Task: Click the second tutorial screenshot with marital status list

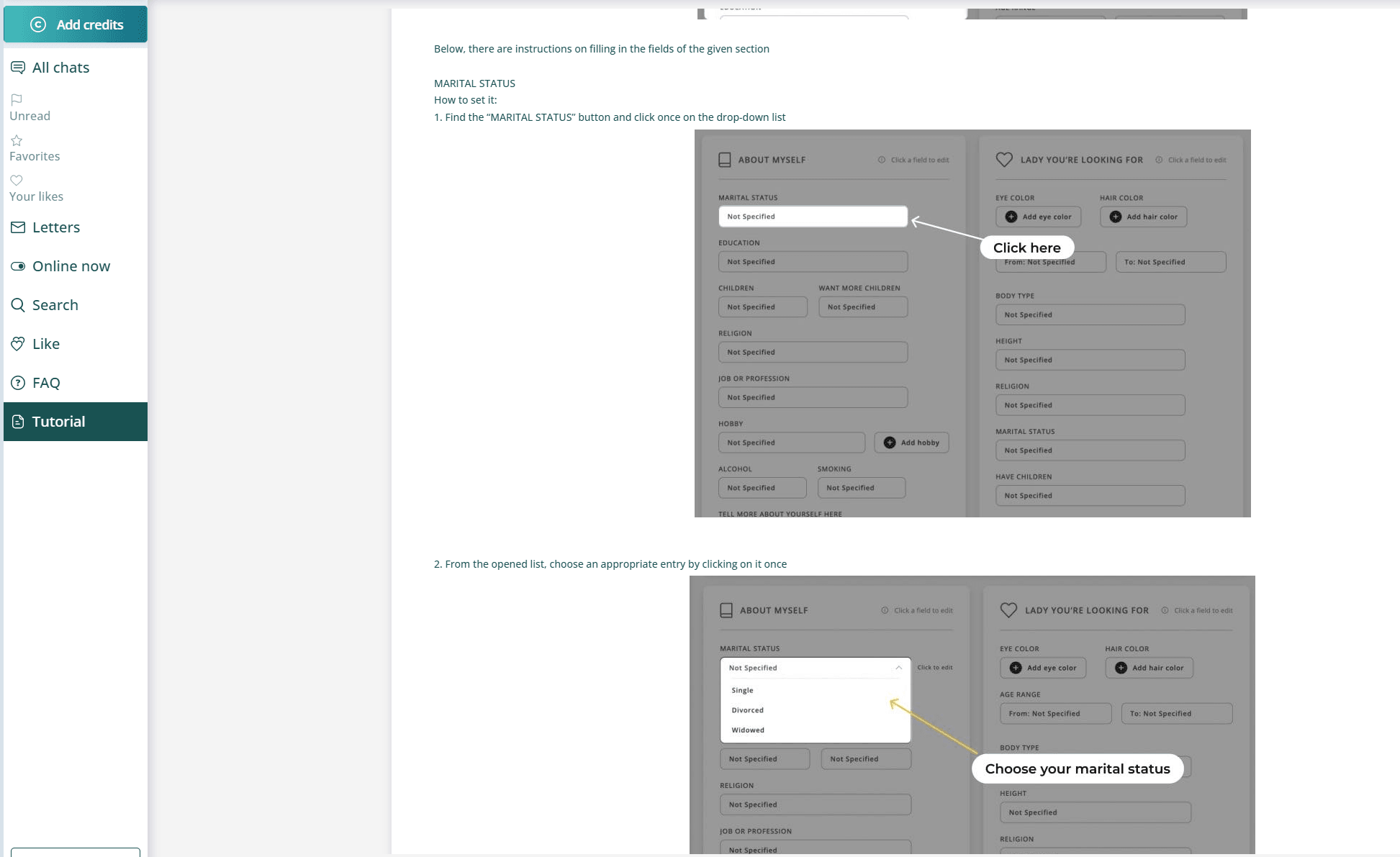Action: tap(972, 715)
